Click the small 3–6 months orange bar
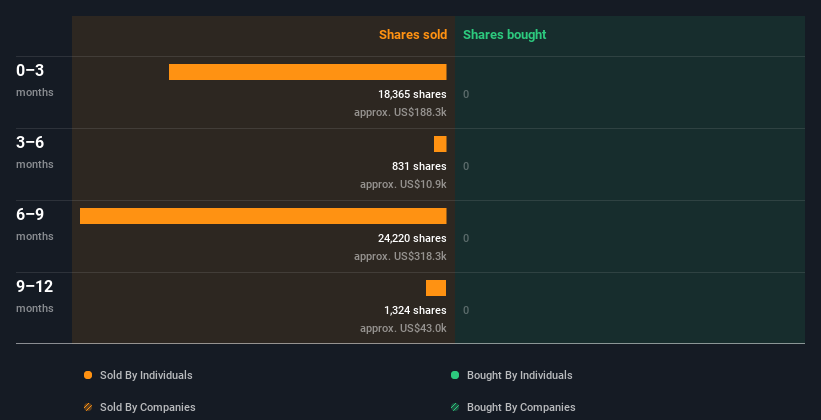The height and width of the screenshot is (420, 821). pyautogui.click(x=440, y=144)
